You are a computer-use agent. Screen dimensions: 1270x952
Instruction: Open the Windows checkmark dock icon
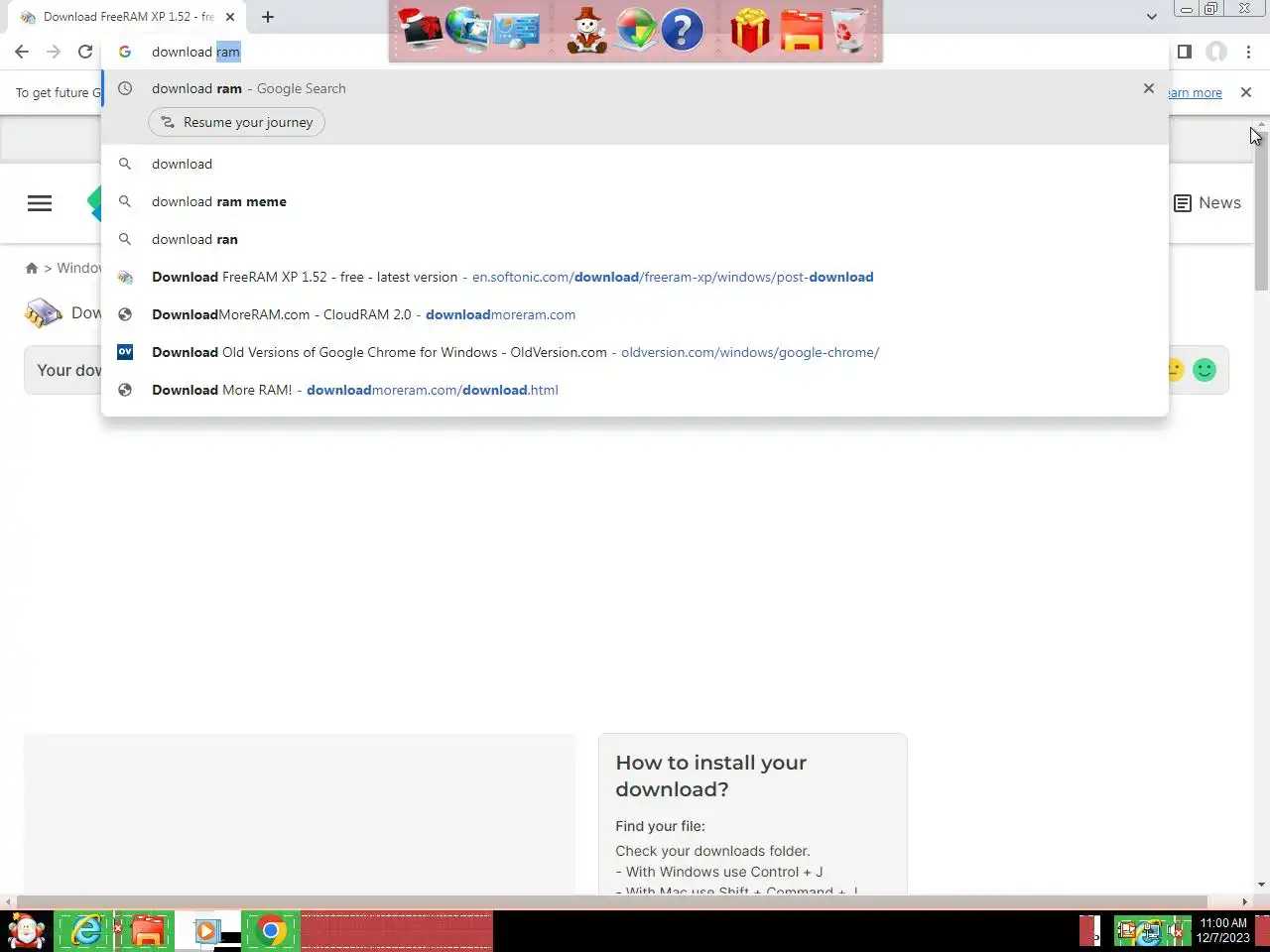click(635, 30)
